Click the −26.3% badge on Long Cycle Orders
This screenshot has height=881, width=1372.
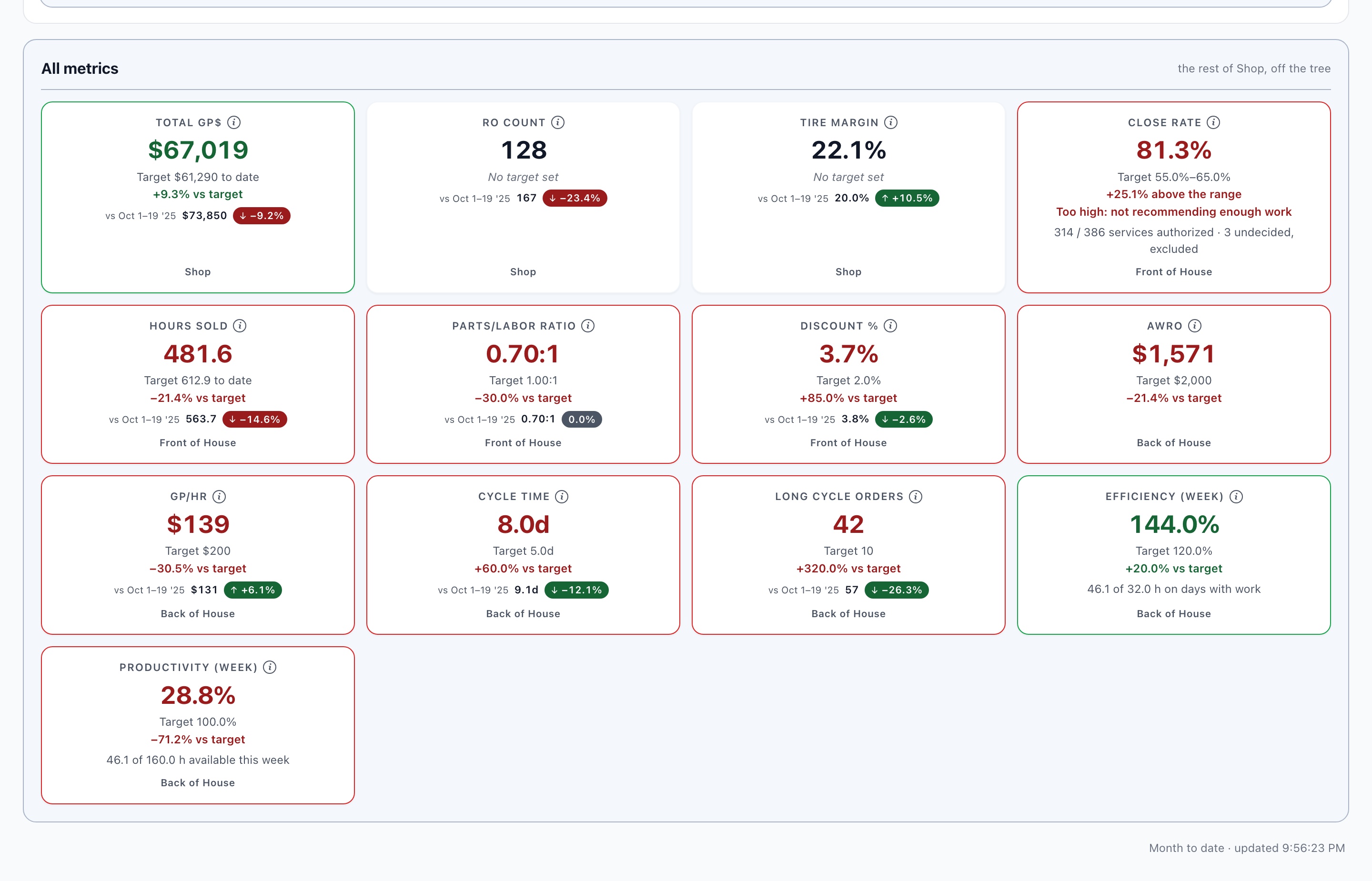(897, 590)
